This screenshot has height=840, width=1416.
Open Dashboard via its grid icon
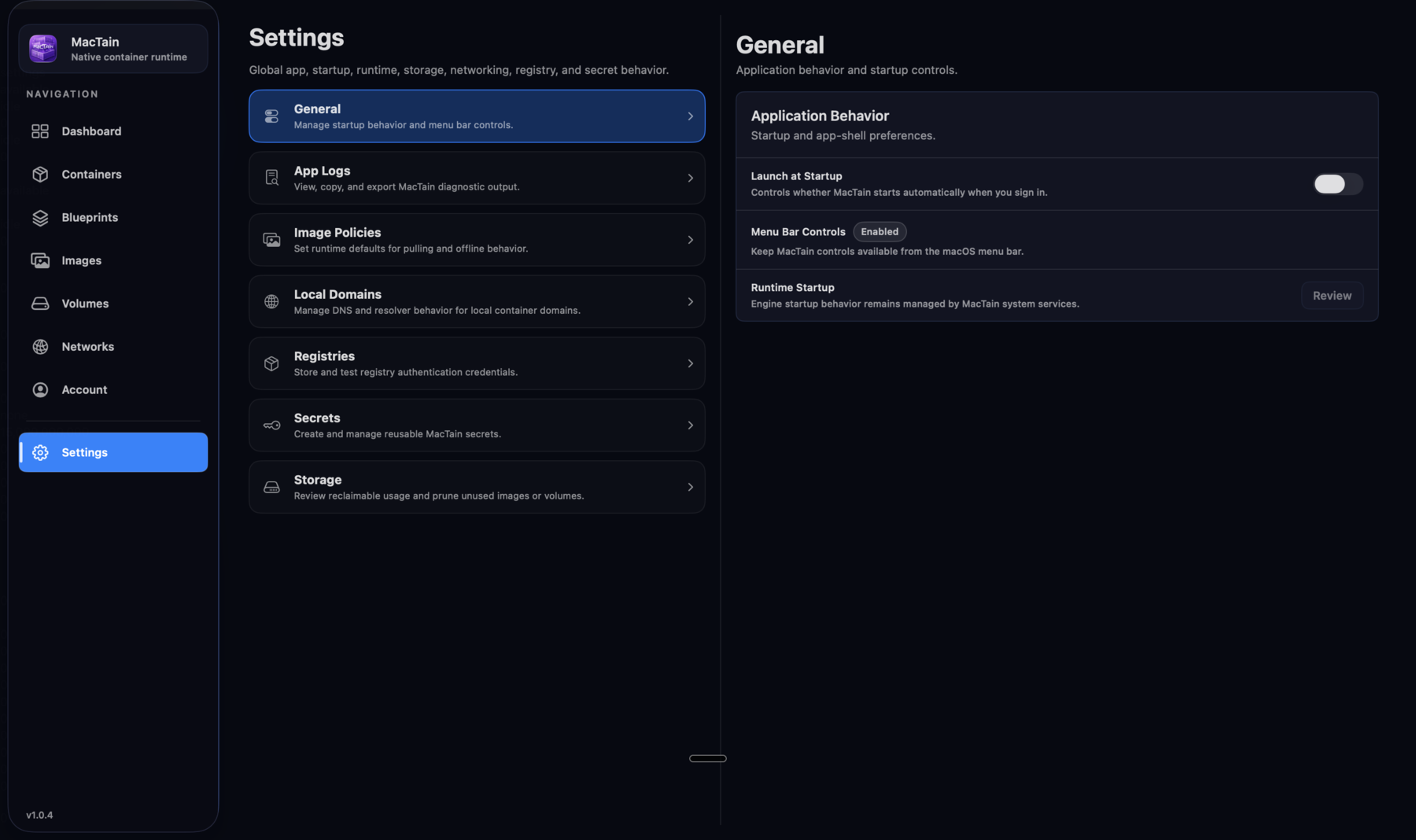click(x=40, y=131)
